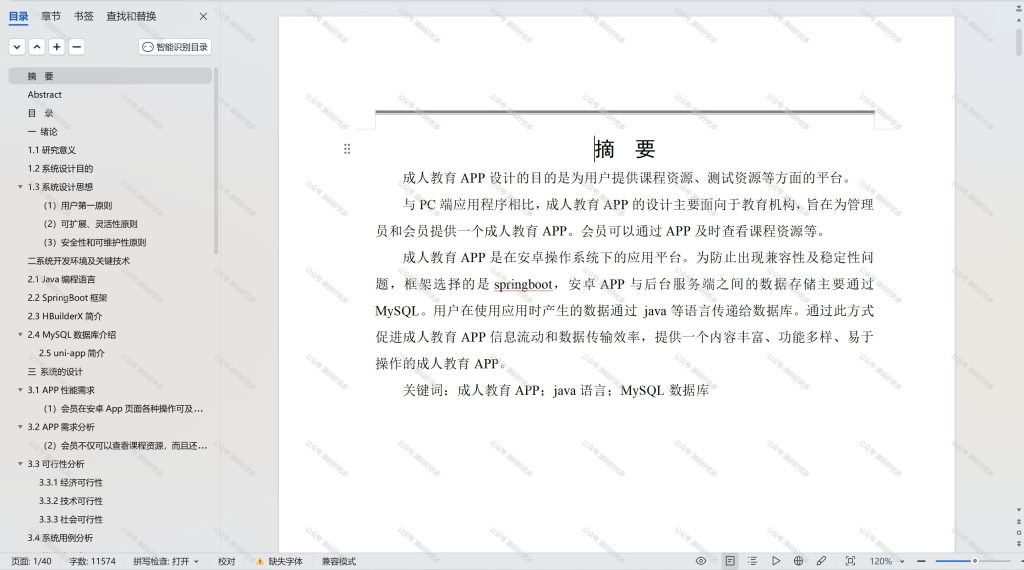Collapse the 2.4 MySQL 数据库介绍 node

click(x=20, y=334)
